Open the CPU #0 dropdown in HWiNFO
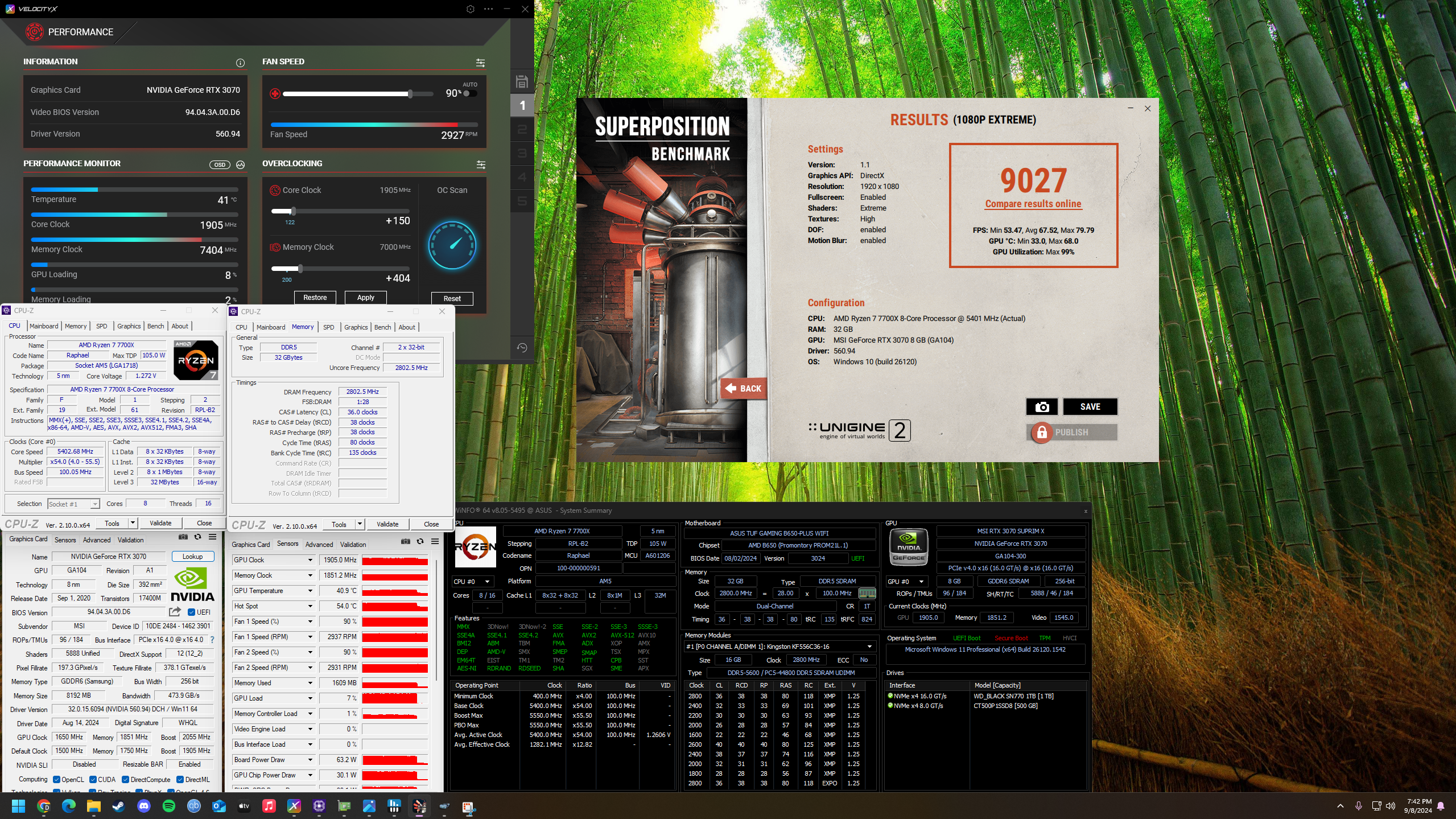This screenshot has width=1456, height=819. pos(472,582)
